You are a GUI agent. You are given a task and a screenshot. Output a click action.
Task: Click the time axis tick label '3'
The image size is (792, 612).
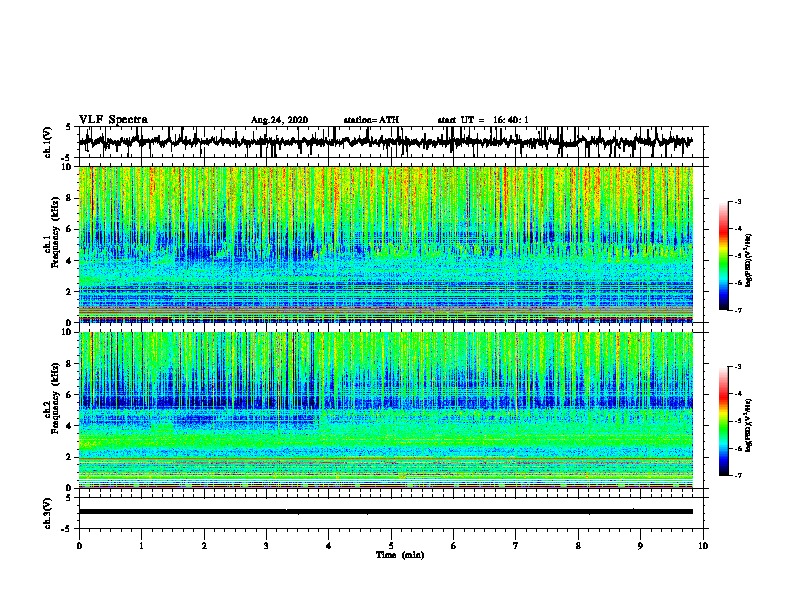(266, 546)
